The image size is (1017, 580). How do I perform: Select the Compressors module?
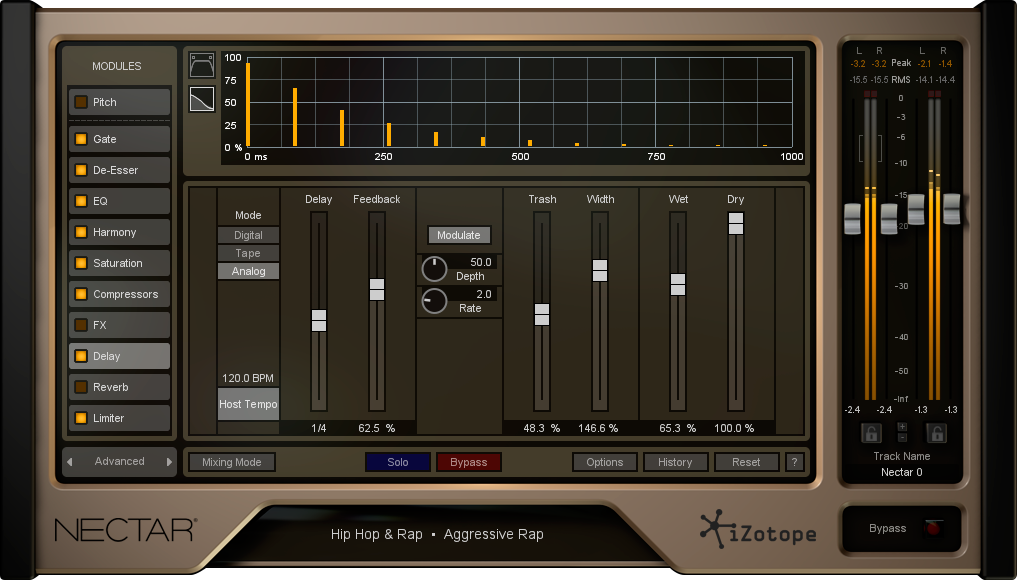click(x=125, y=294)
